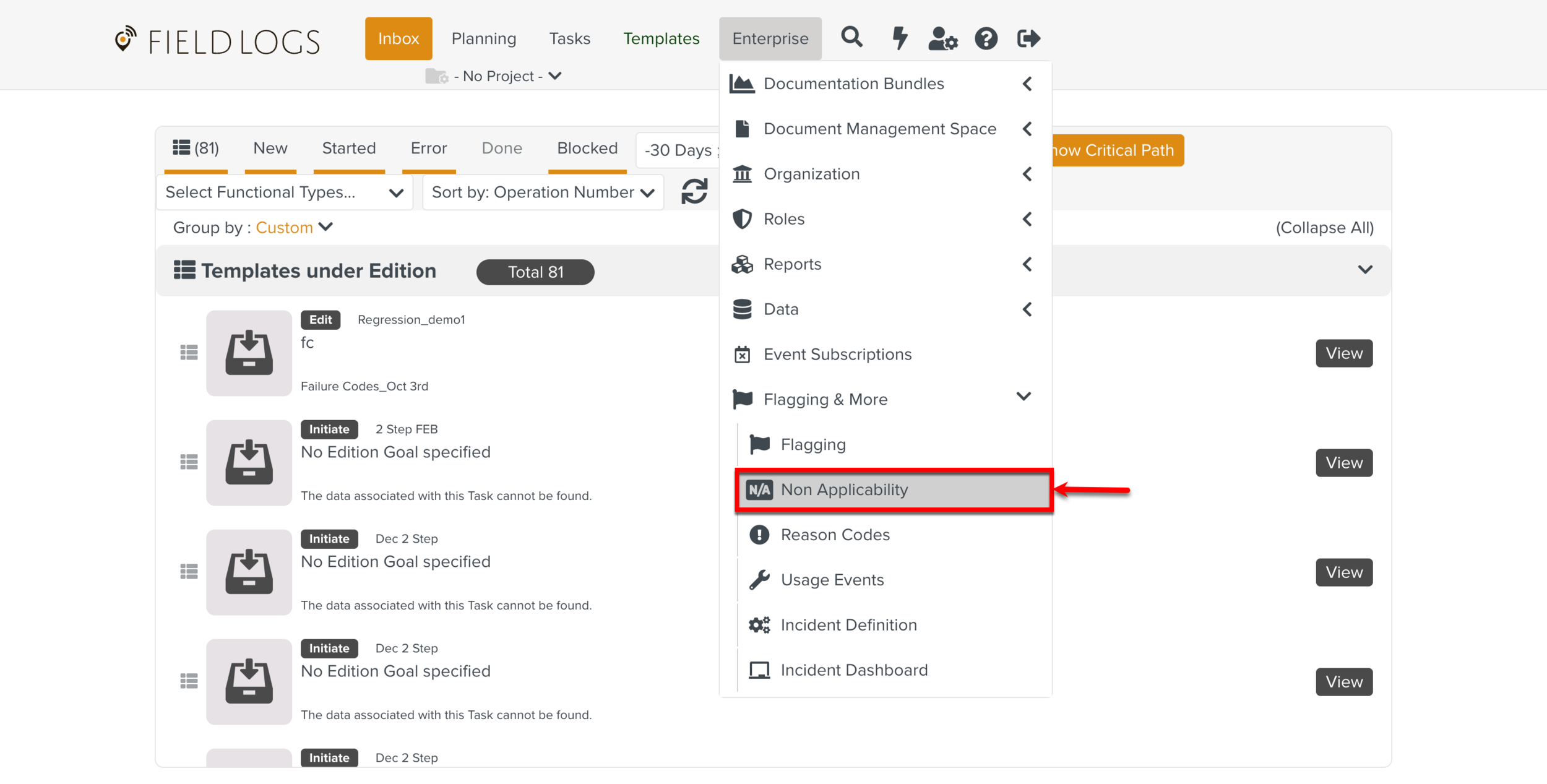This screenshot has width=1547, height=784.
Task: Click the list view icon showing (81)
Action: click(x=196, y=148)
